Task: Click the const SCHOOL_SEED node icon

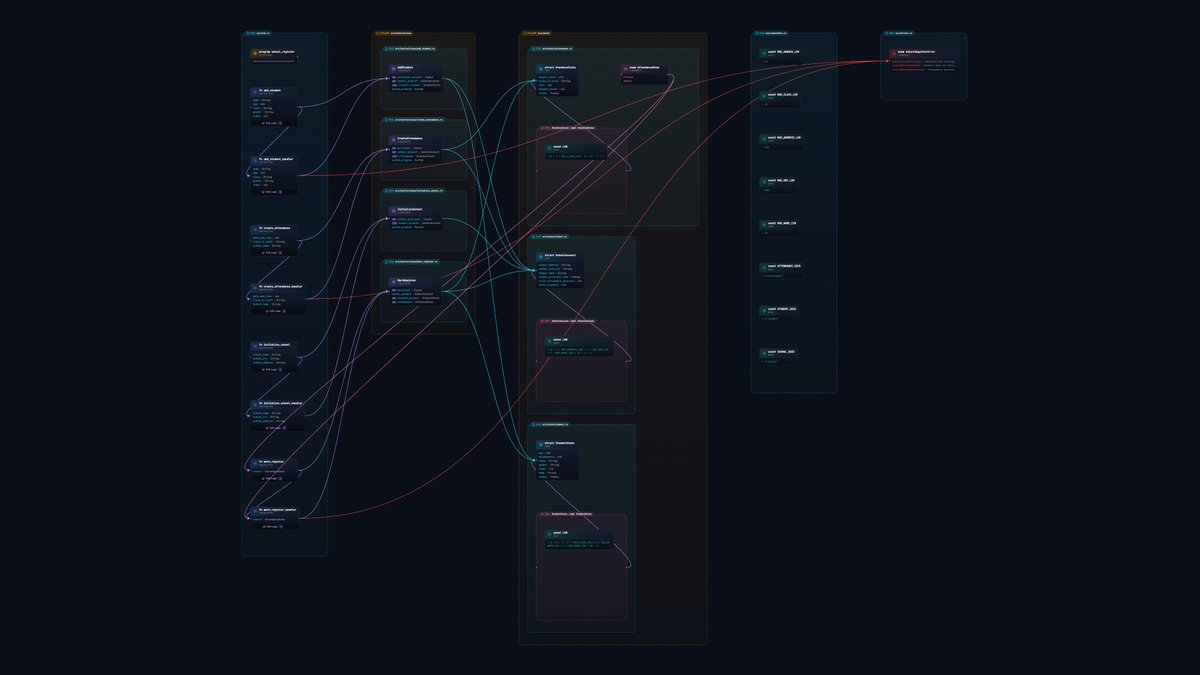Action: (765, 352)
